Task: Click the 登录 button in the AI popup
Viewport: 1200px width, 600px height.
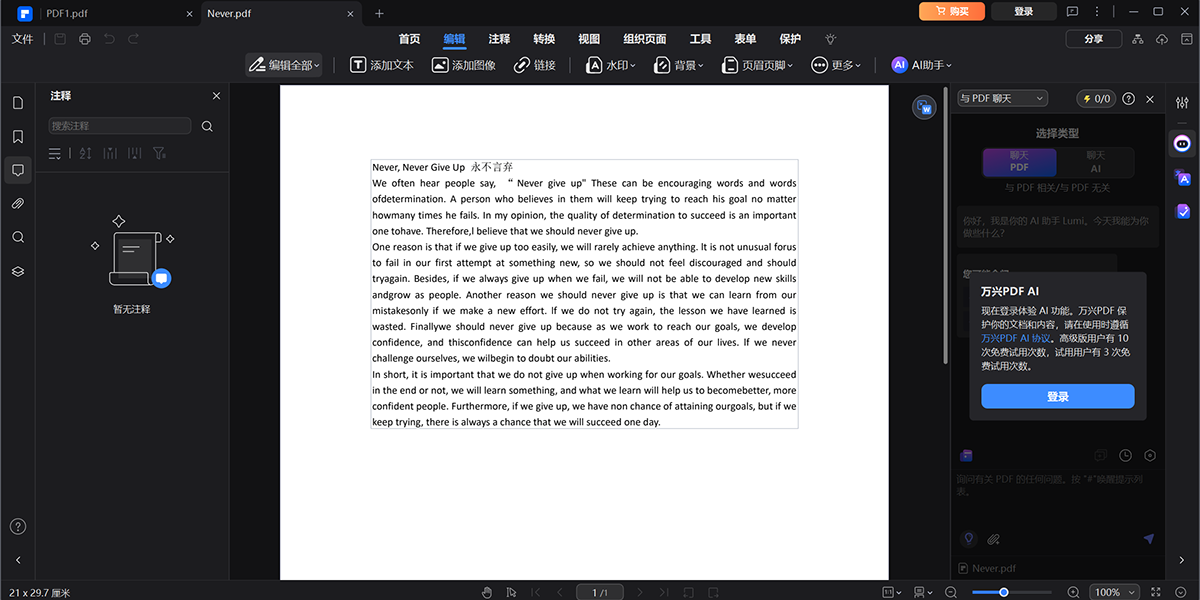Action: (x=1057, y=396)
